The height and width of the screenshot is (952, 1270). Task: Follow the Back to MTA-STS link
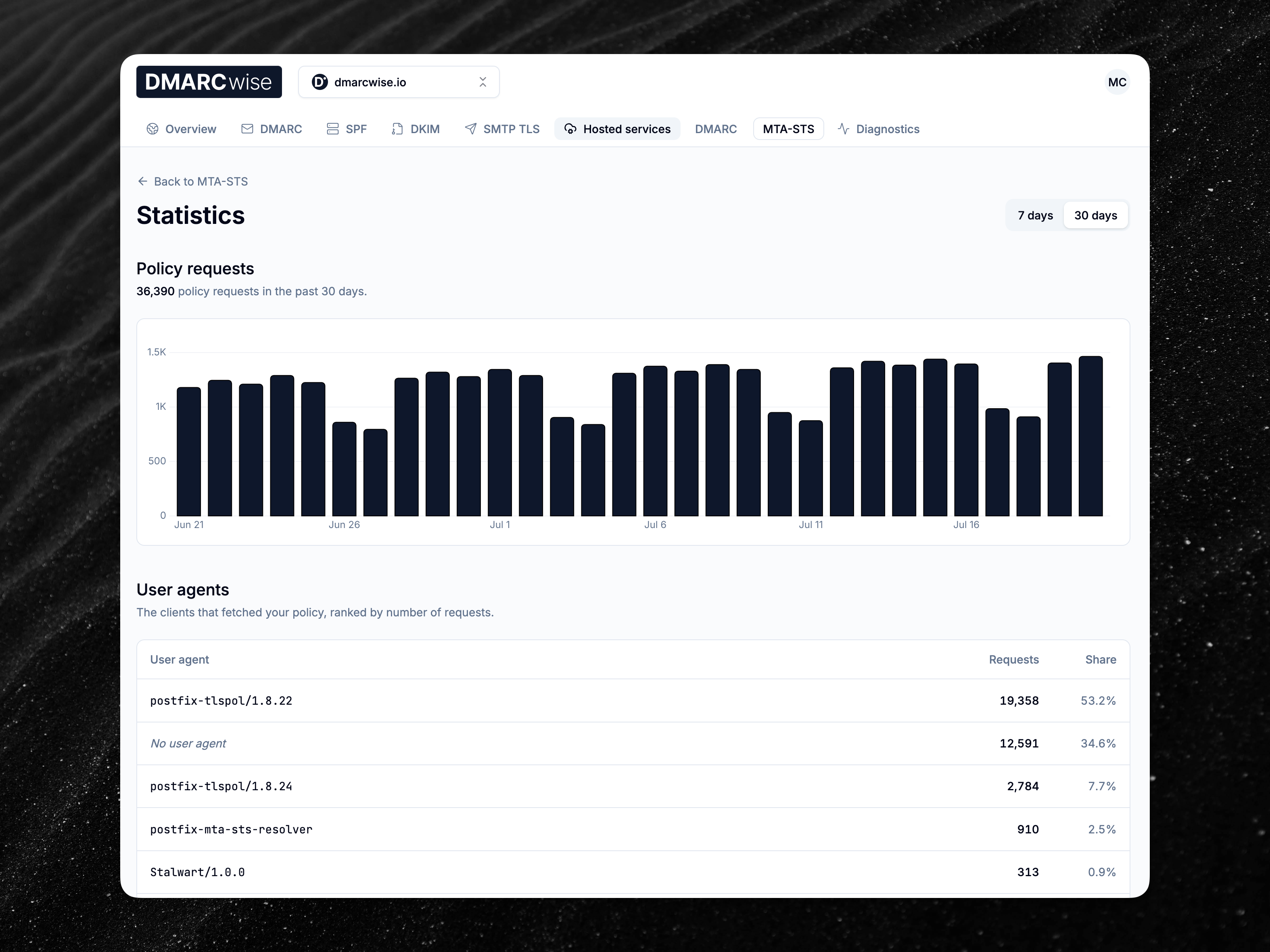point(193,182)
